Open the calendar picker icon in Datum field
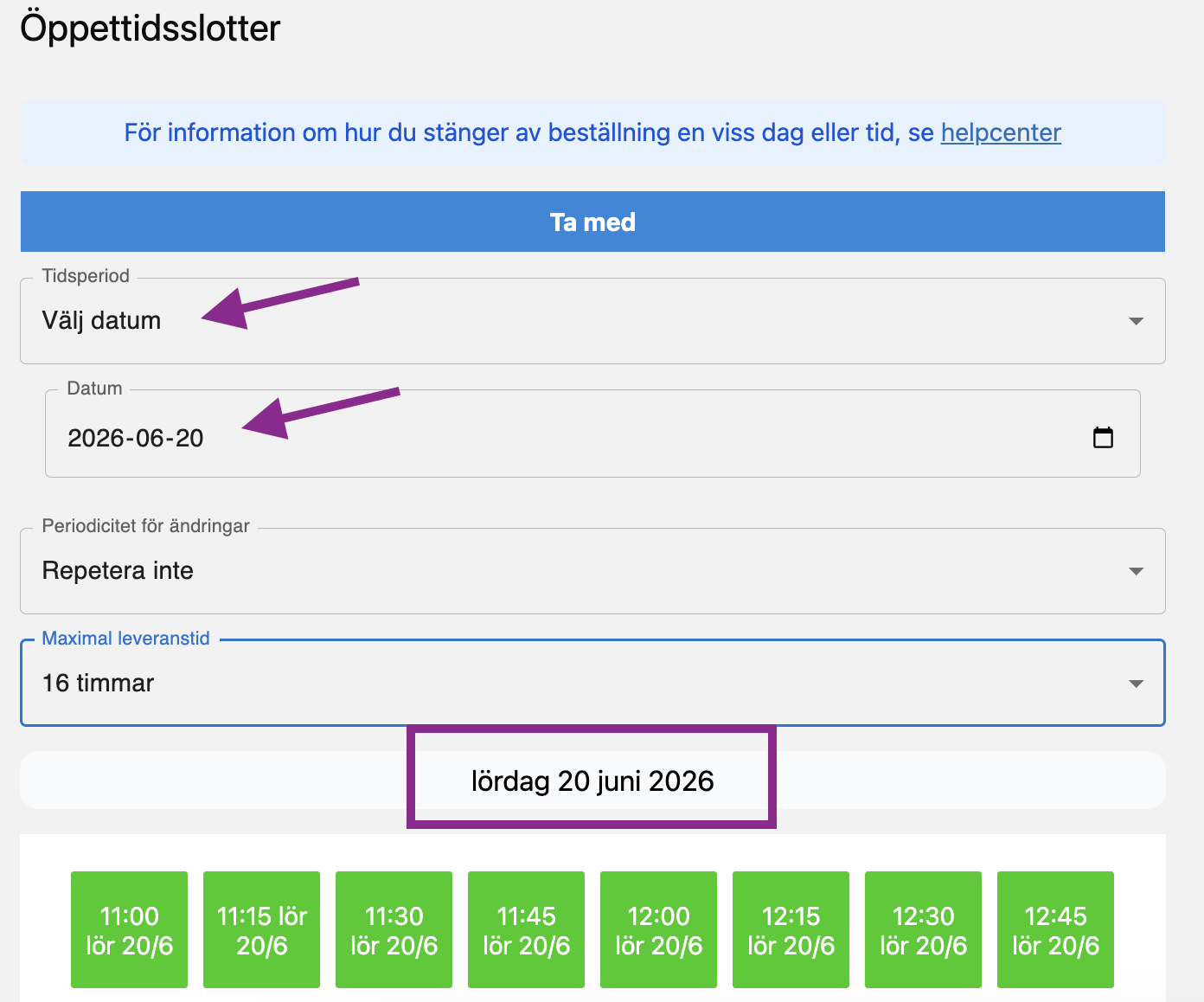The image size is (1204, 1002). point(1103,437)
